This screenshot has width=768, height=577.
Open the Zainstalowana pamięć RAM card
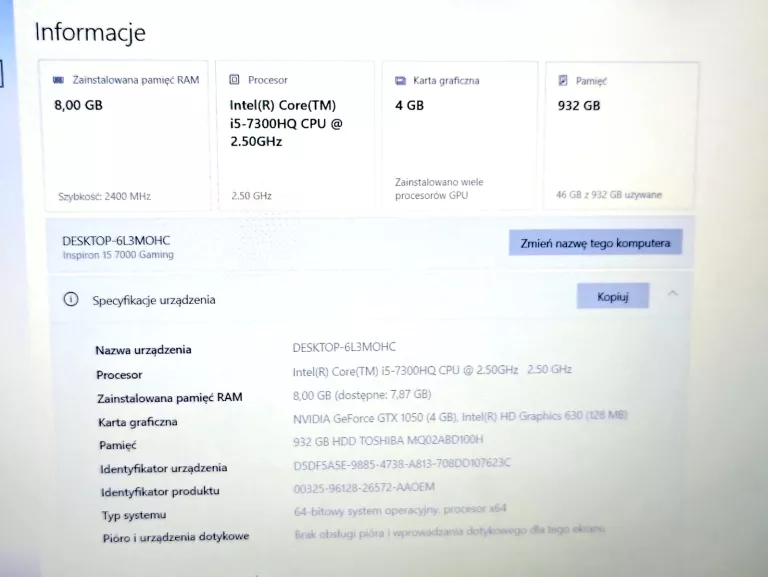click(x=125, y=136)
